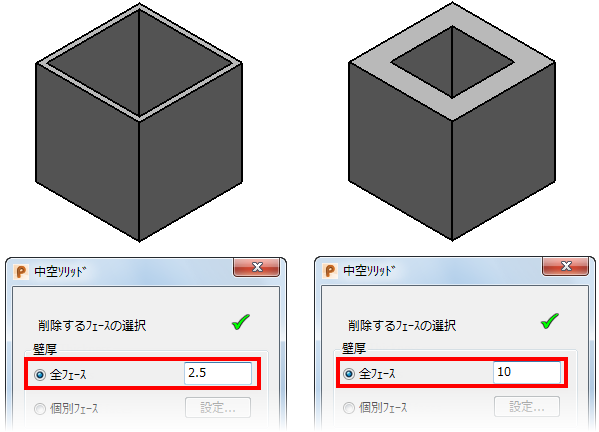Click the green checkmark in right dialog
Viewport: 599px width, 432px height.
tap(550, 321)
